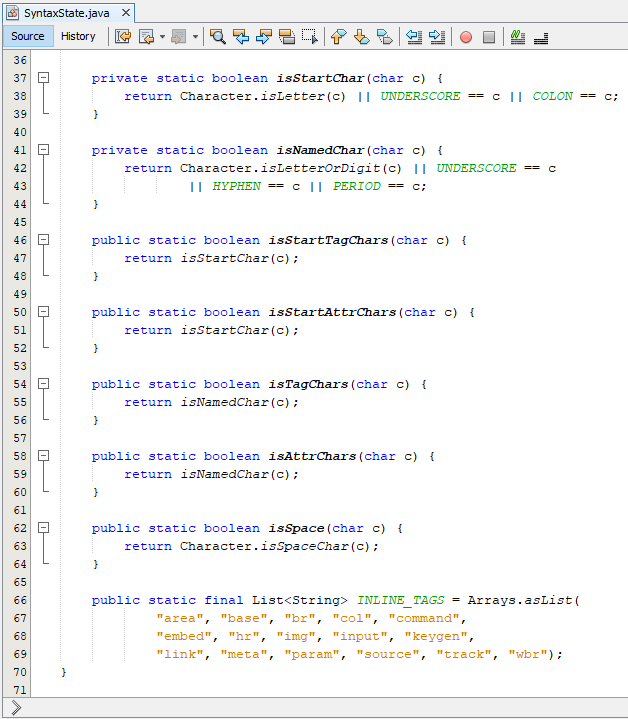The width and height of the screenshot is (628, 719).
Task: Click the UNDERSCORE constant on line 38
Action: pyautogui.click(x=420, y=96)
